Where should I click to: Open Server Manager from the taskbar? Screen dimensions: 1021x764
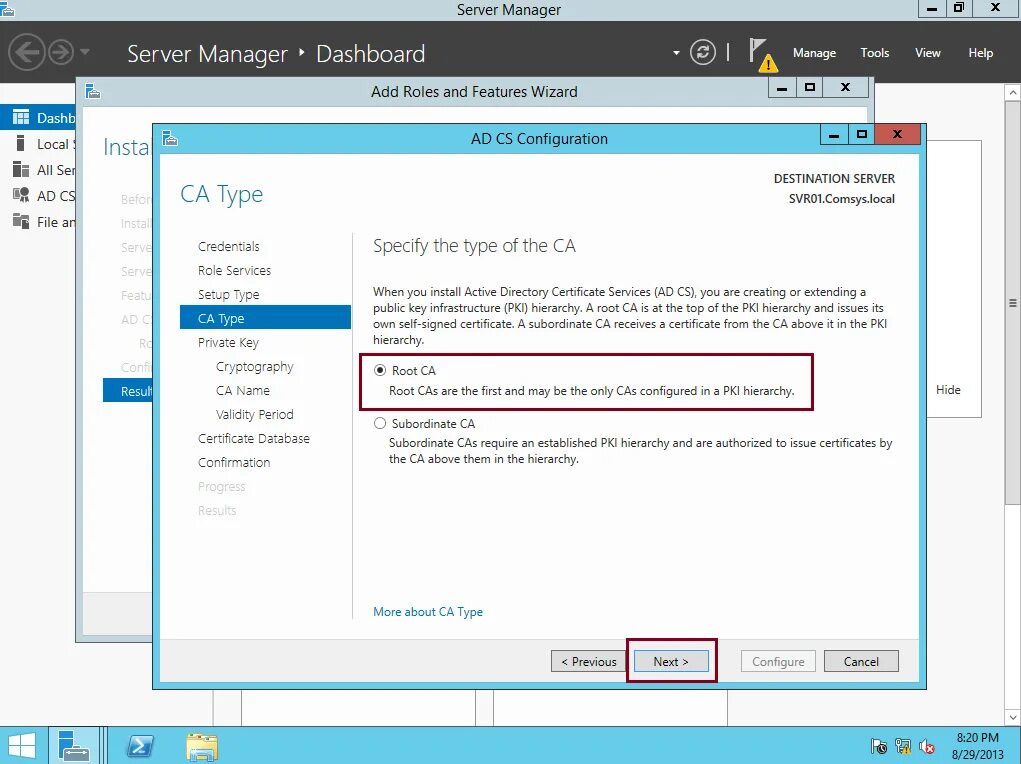coord(74,745)
